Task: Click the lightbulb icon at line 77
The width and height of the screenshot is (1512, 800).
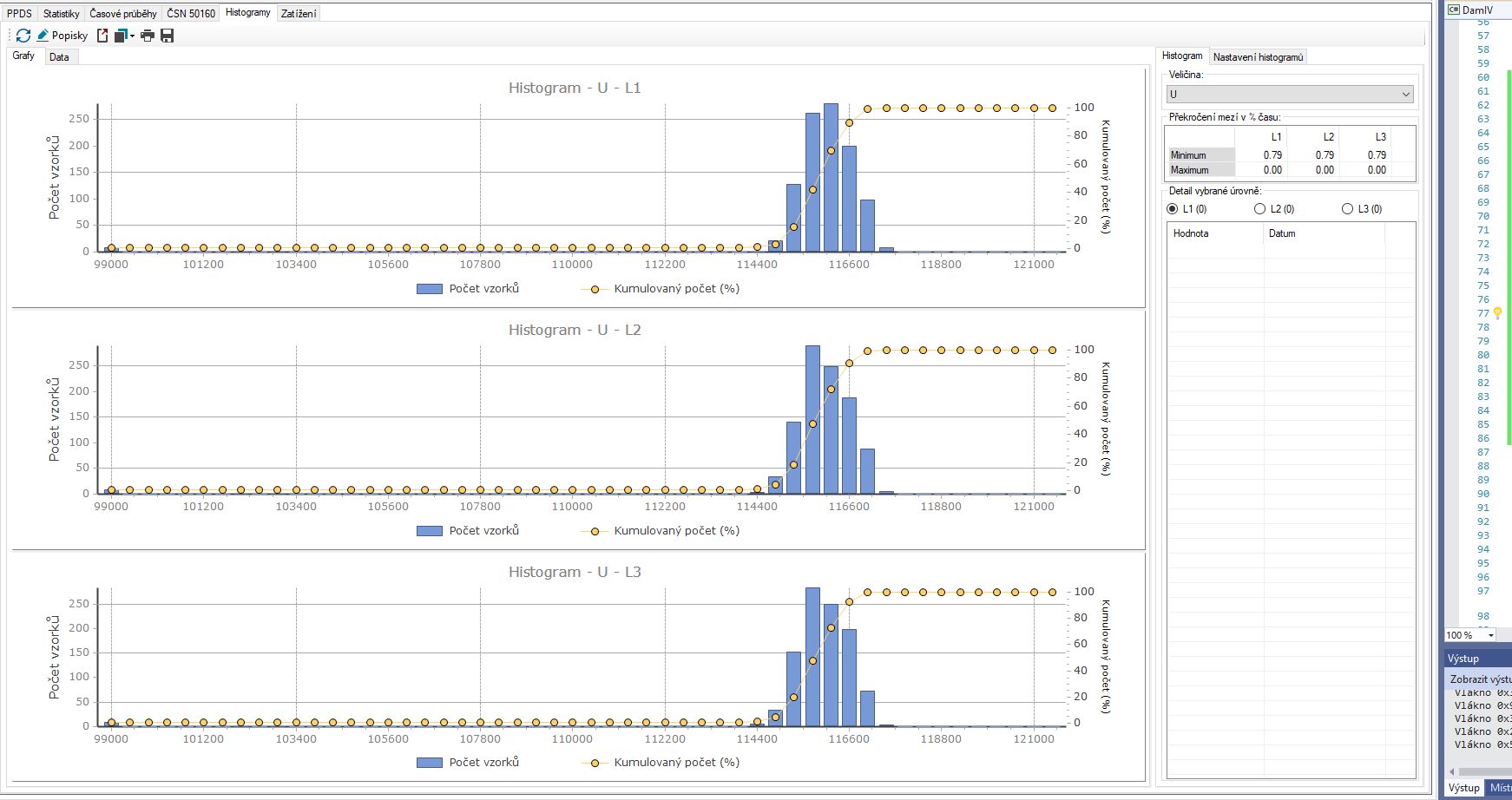Action: tap(1497, 313)
